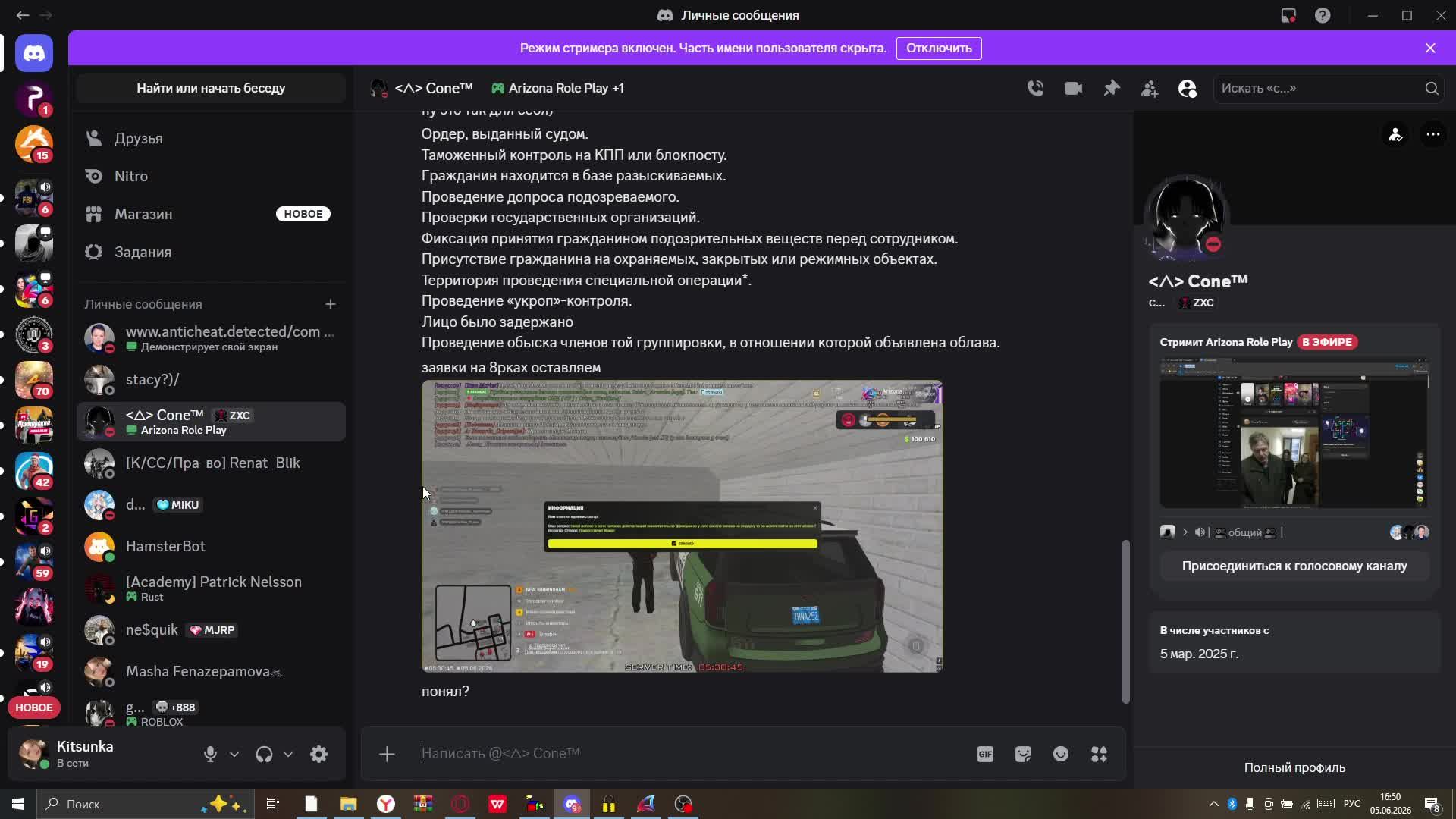Open the profile more options ellipsis
1456x819 pixels.
1432,134
